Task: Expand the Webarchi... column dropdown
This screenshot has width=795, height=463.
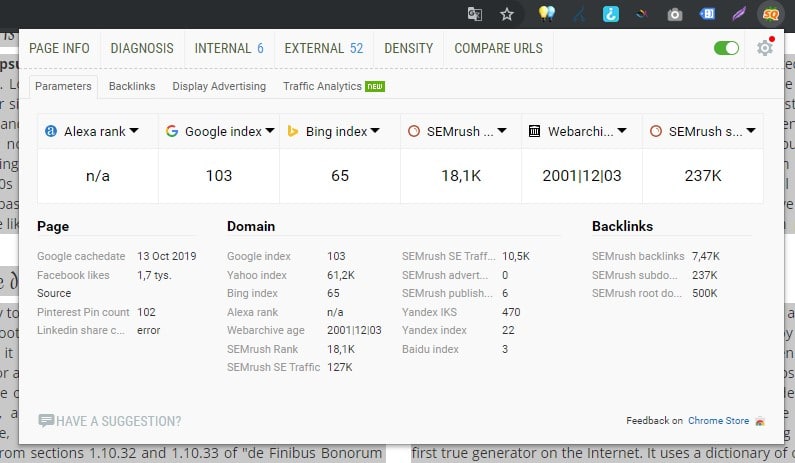Action: 622,131
